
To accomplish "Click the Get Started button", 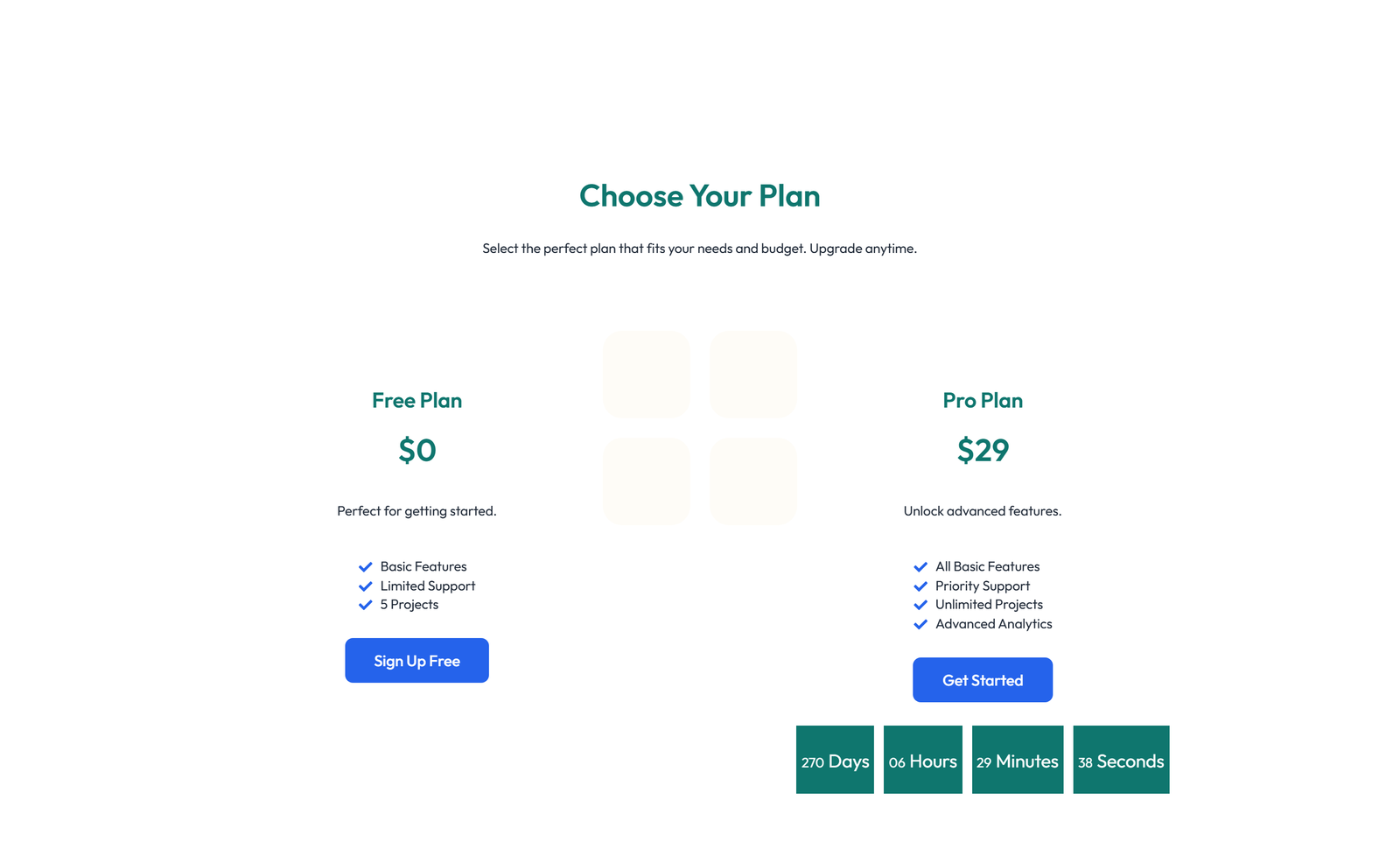I will pos(983,680).
